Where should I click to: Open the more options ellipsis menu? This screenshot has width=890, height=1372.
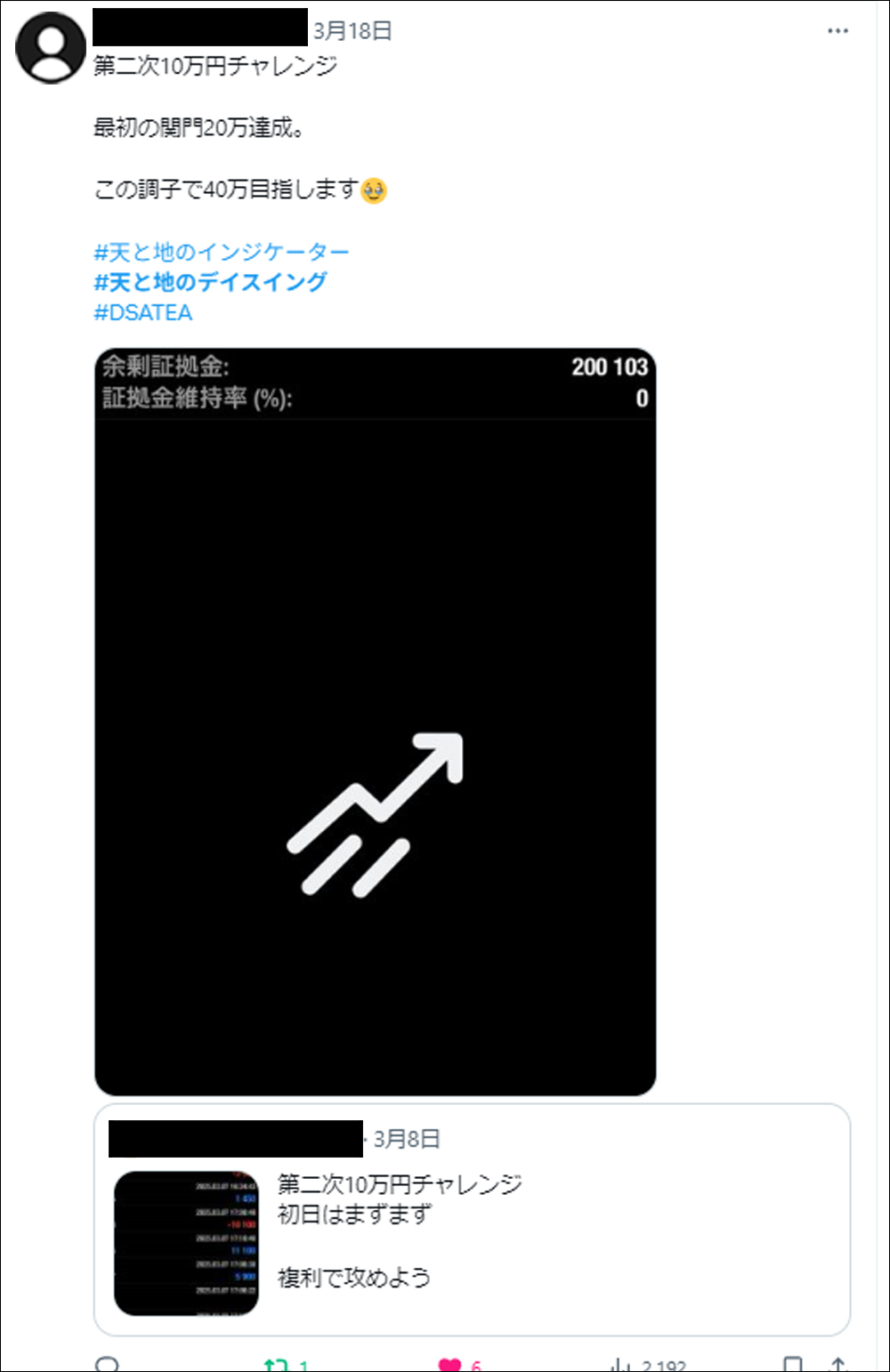[837, 31]
